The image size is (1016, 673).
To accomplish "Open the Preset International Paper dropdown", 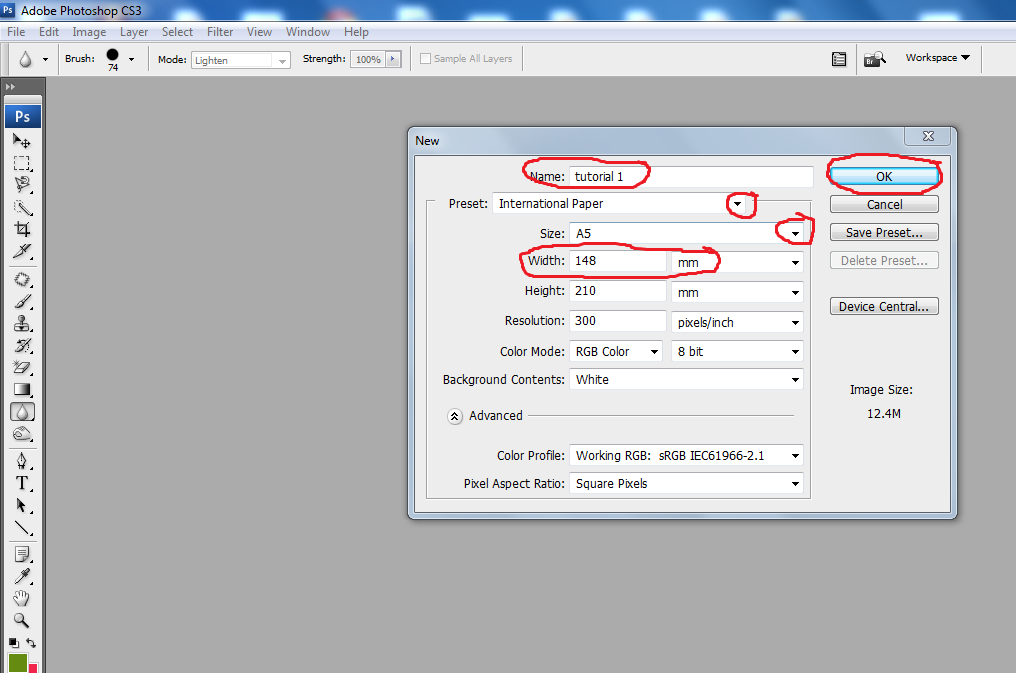I will pos(737,203).
